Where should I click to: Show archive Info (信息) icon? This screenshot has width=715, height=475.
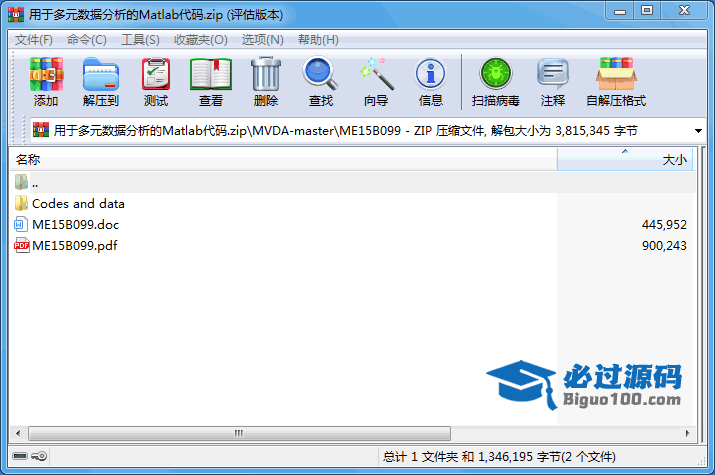pyautogui.click(x=430, y=73)
